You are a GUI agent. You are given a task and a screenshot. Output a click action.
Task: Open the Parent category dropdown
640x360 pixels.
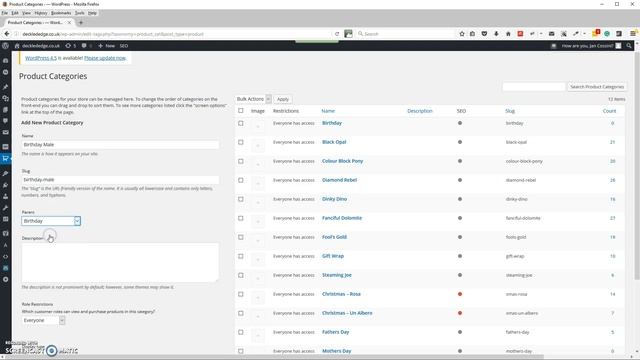tap(51, 221)
